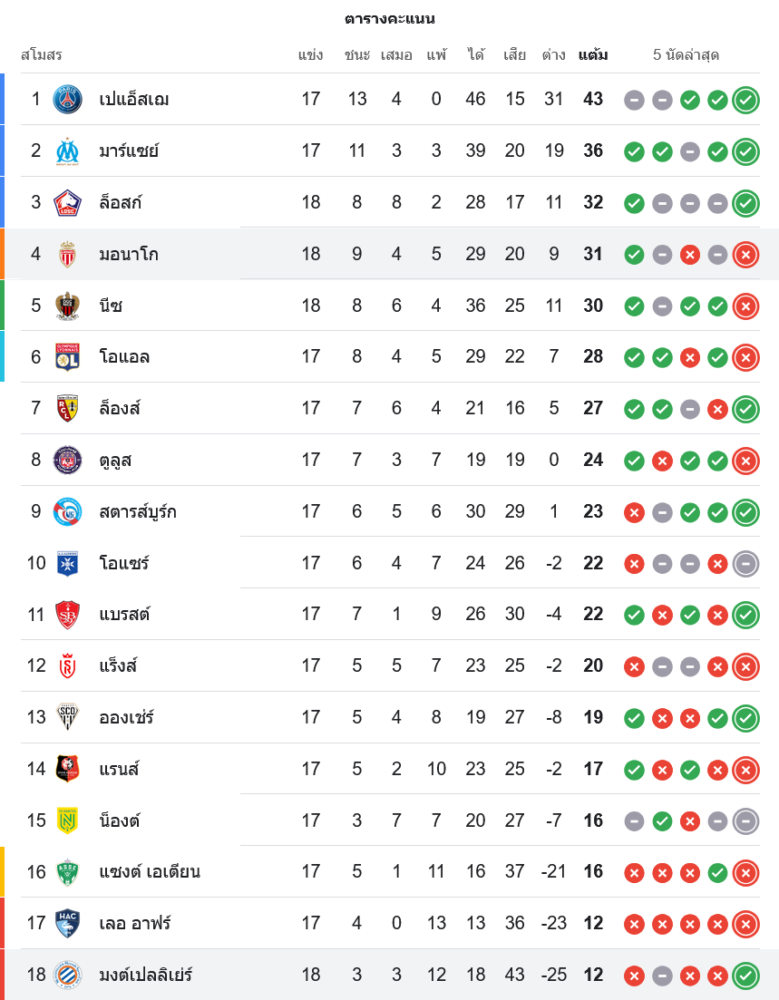The height and width of the screenshot is (1000, 779).
Task: Click the ชนะ column header
Action: click(357, 55)
